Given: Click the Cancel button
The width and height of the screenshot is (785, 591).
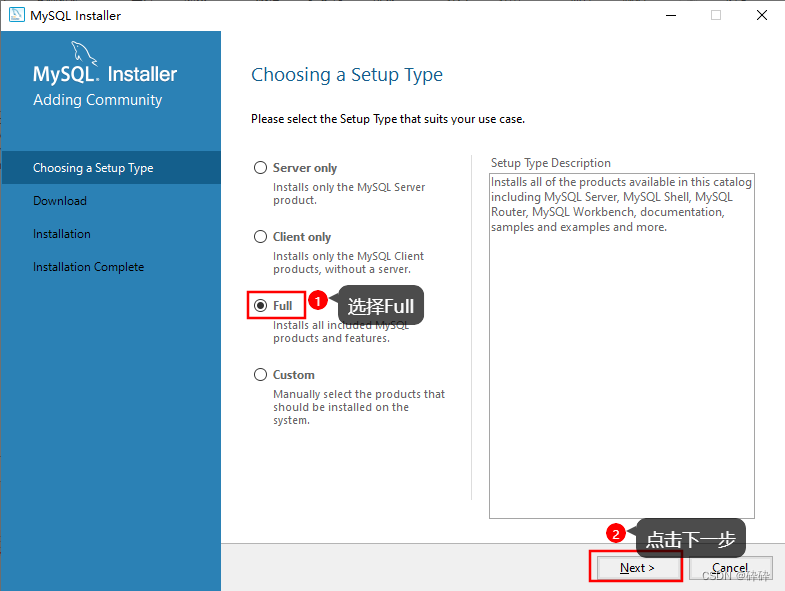Looking at the screenshot, I should 730,567.
